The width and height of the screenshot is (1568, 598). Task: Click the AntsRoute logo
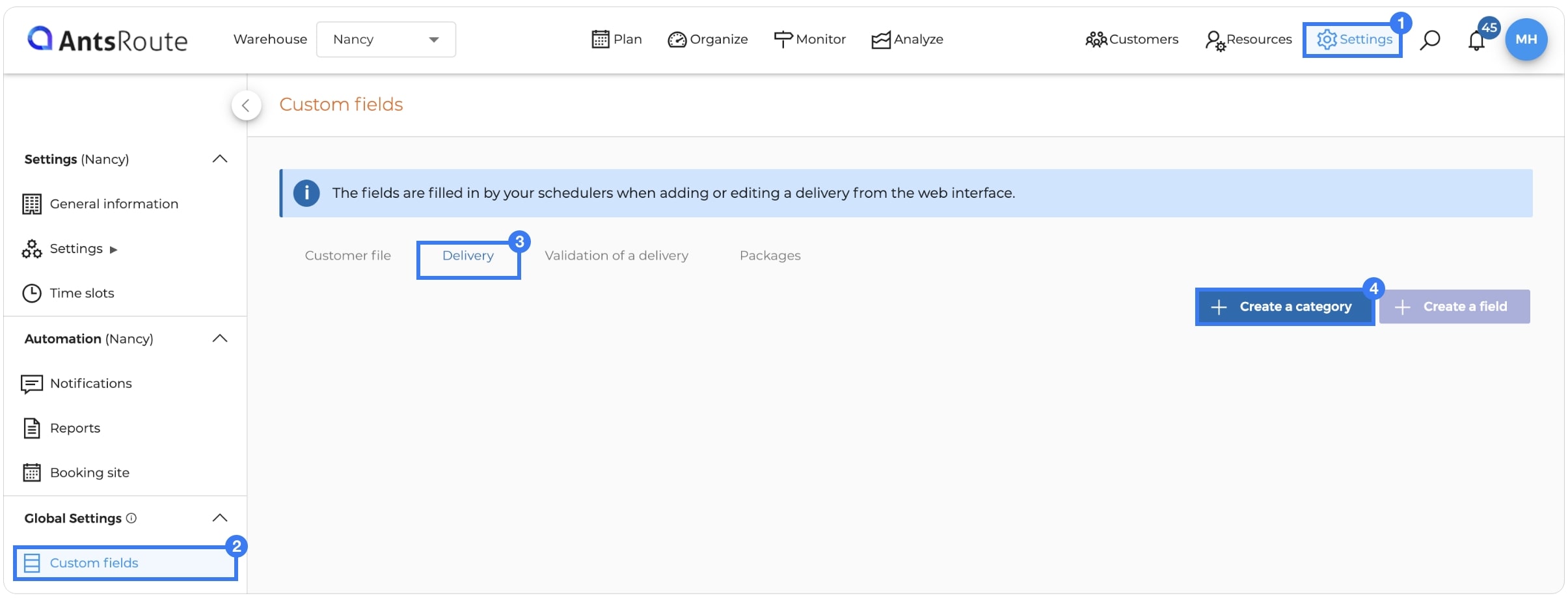point(107,40)
